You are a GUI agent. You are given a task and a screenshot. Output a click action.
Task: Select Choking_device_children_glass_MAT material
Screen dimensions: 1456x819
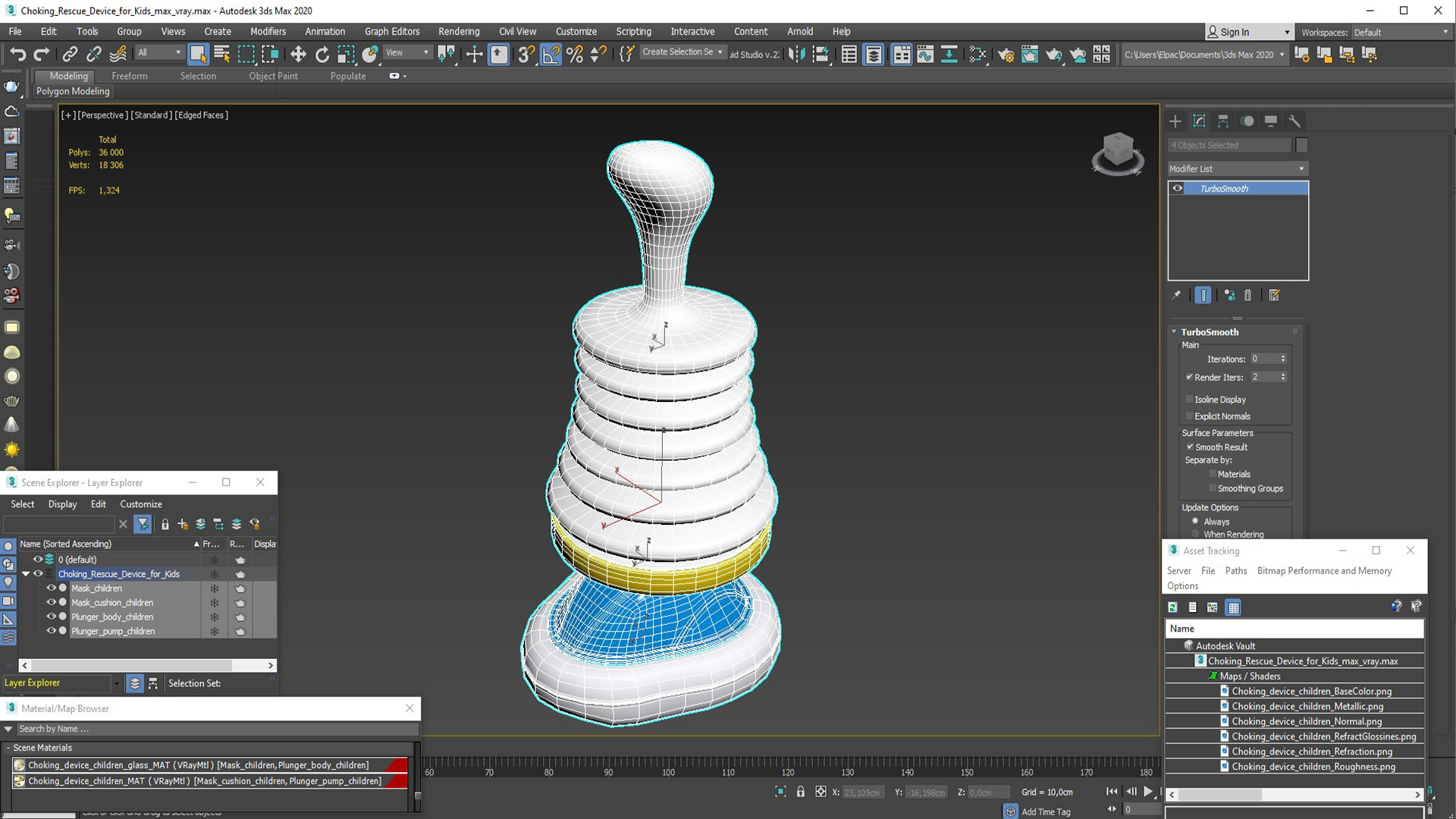[211, 765]
